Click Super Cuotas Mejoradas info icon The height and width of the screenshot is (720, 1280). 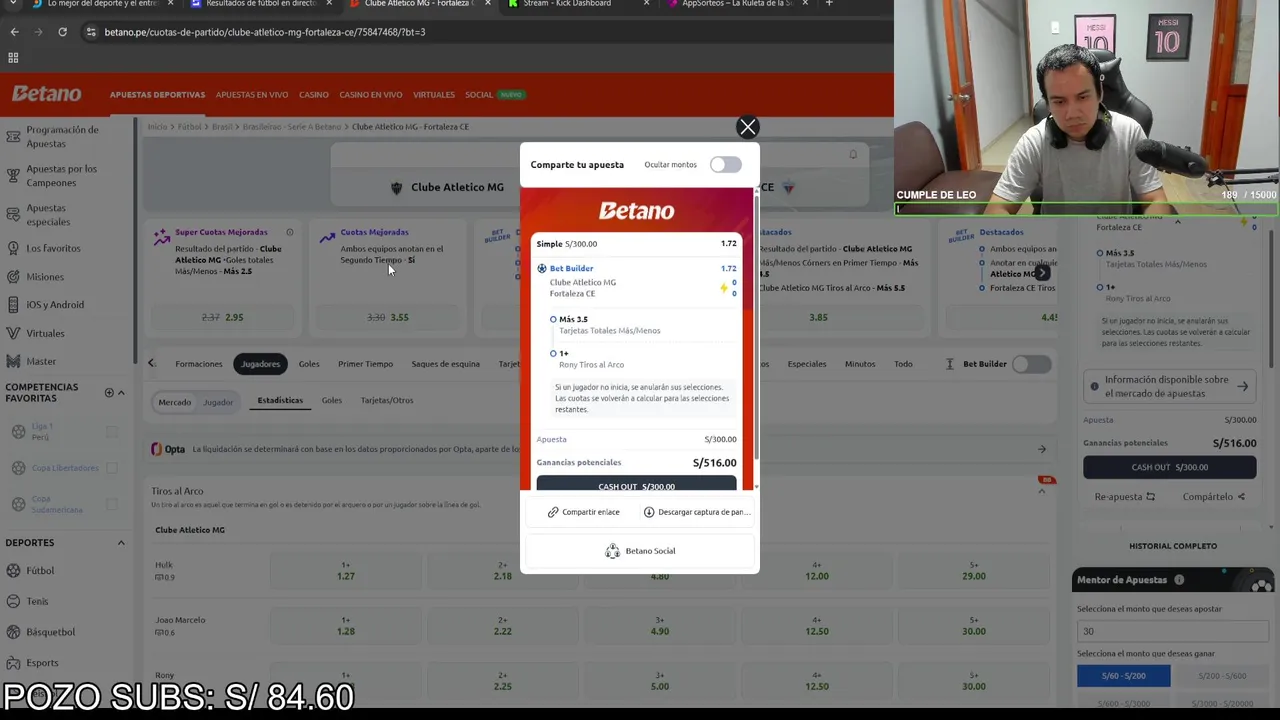pyautogui.click(x=290, y=232)
